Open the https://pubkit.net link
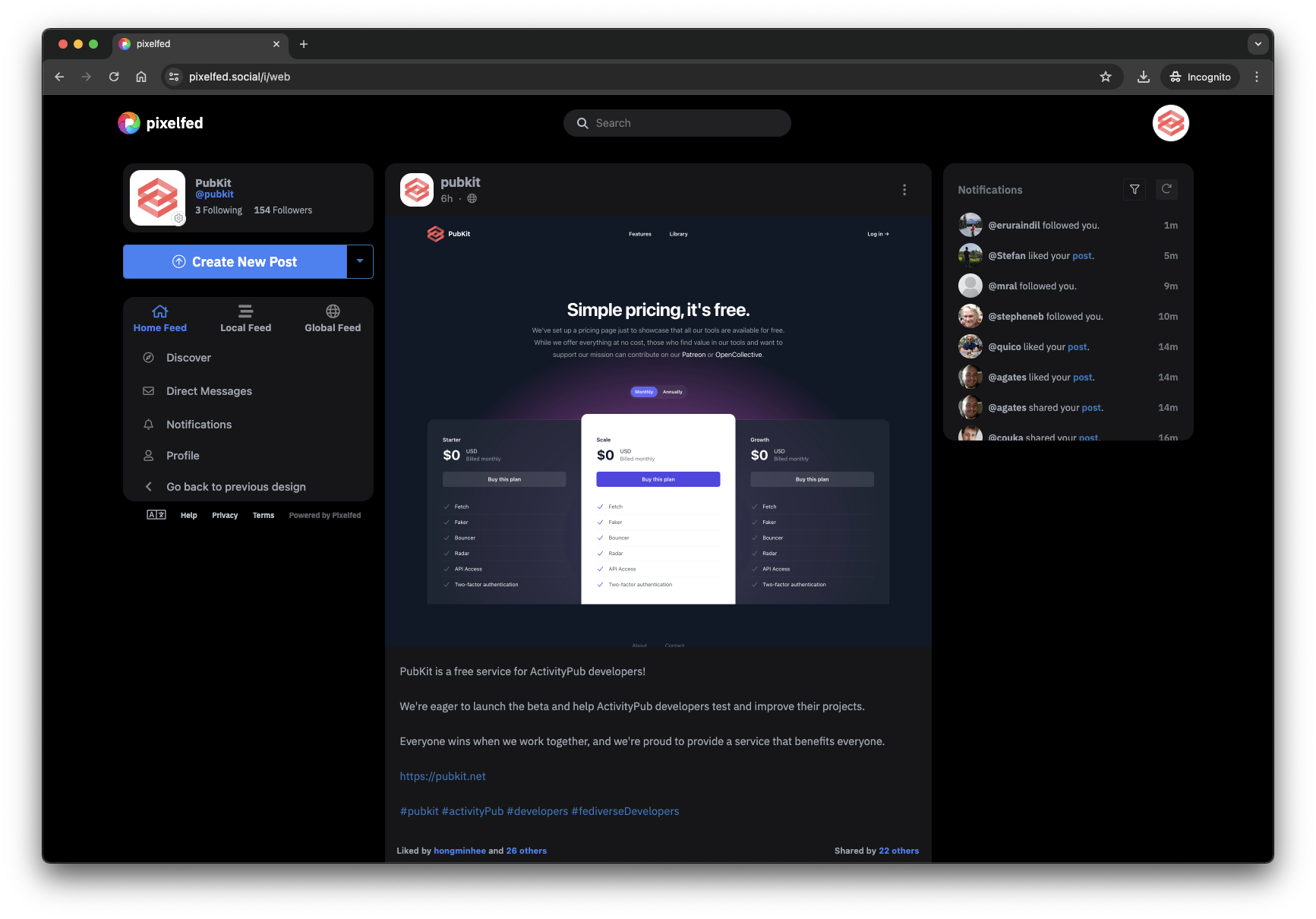 (x=443, y=776)
